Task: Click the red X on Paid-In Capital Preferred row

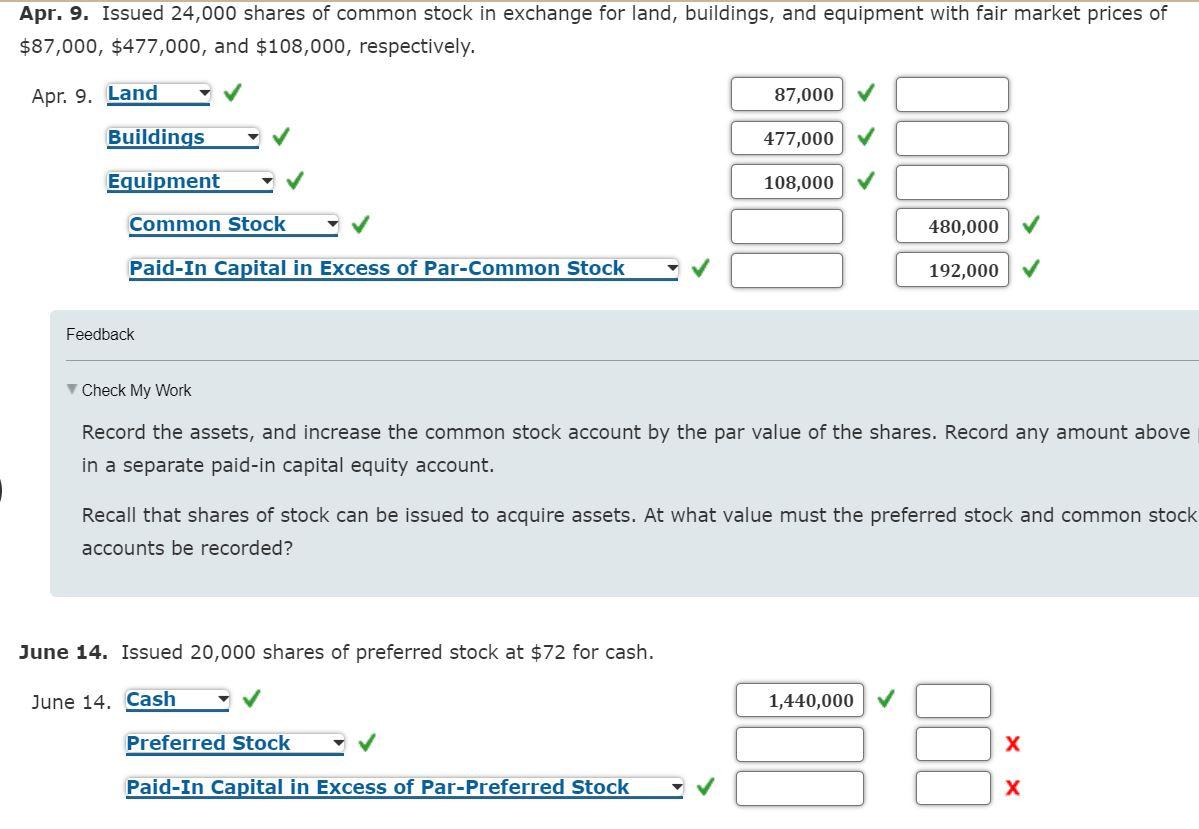Action: tap(1012, 788)
